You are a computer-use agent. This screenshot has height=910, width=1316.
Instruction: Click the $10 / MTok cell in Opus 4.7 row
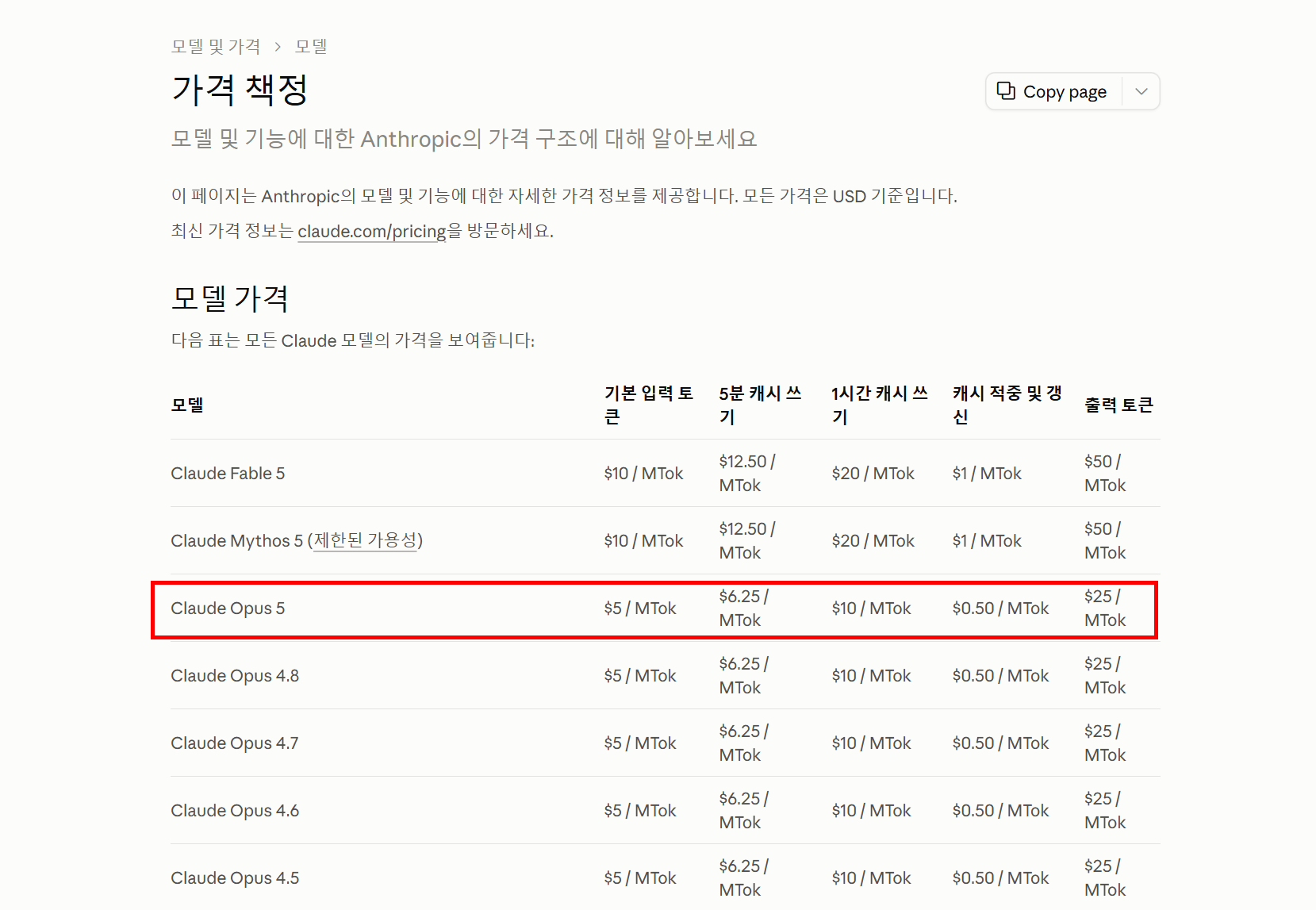click(871, 743)
